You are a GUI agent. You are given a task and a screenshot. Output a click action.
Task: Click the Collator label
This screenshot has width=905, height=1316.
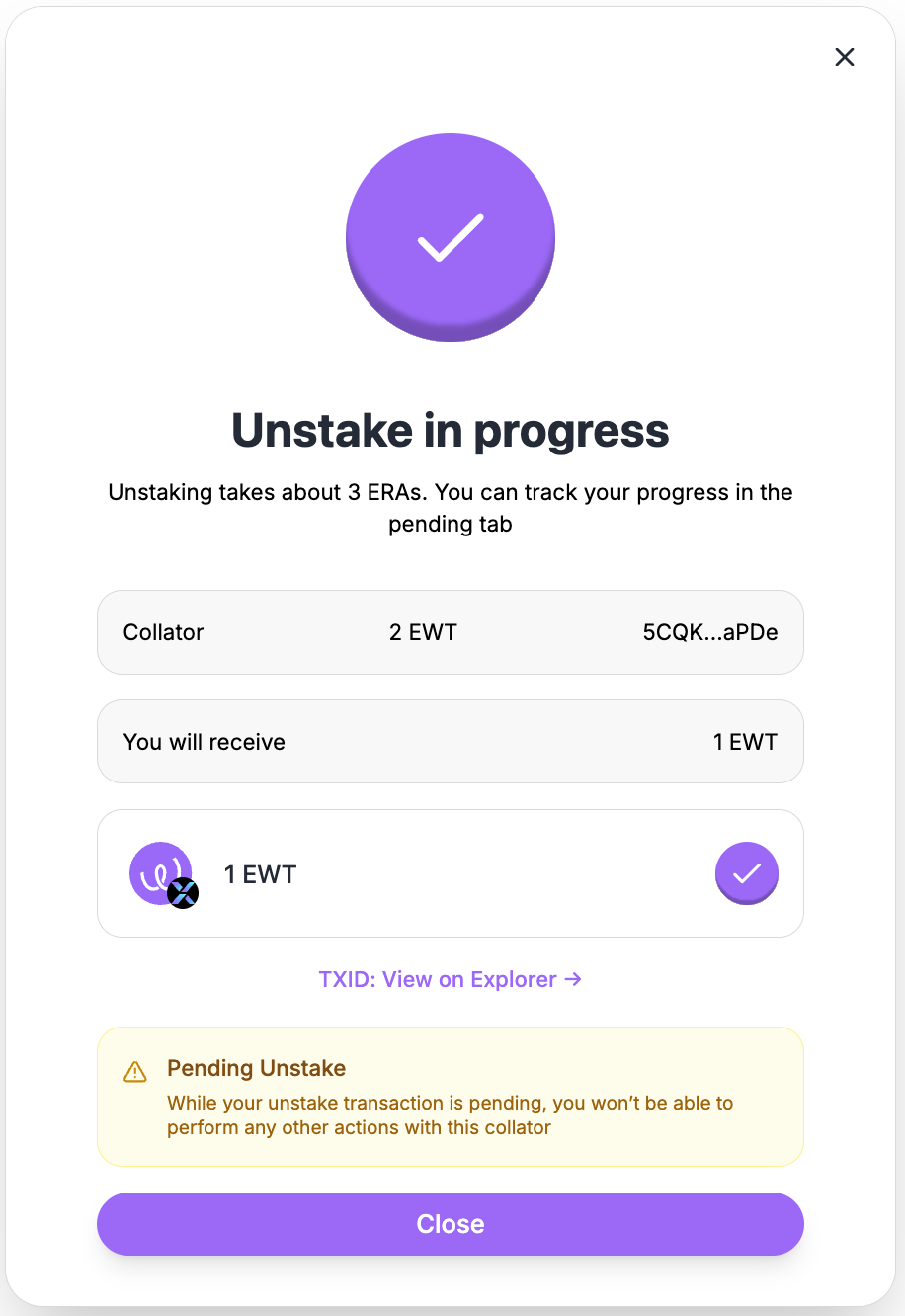pos(163,632)
